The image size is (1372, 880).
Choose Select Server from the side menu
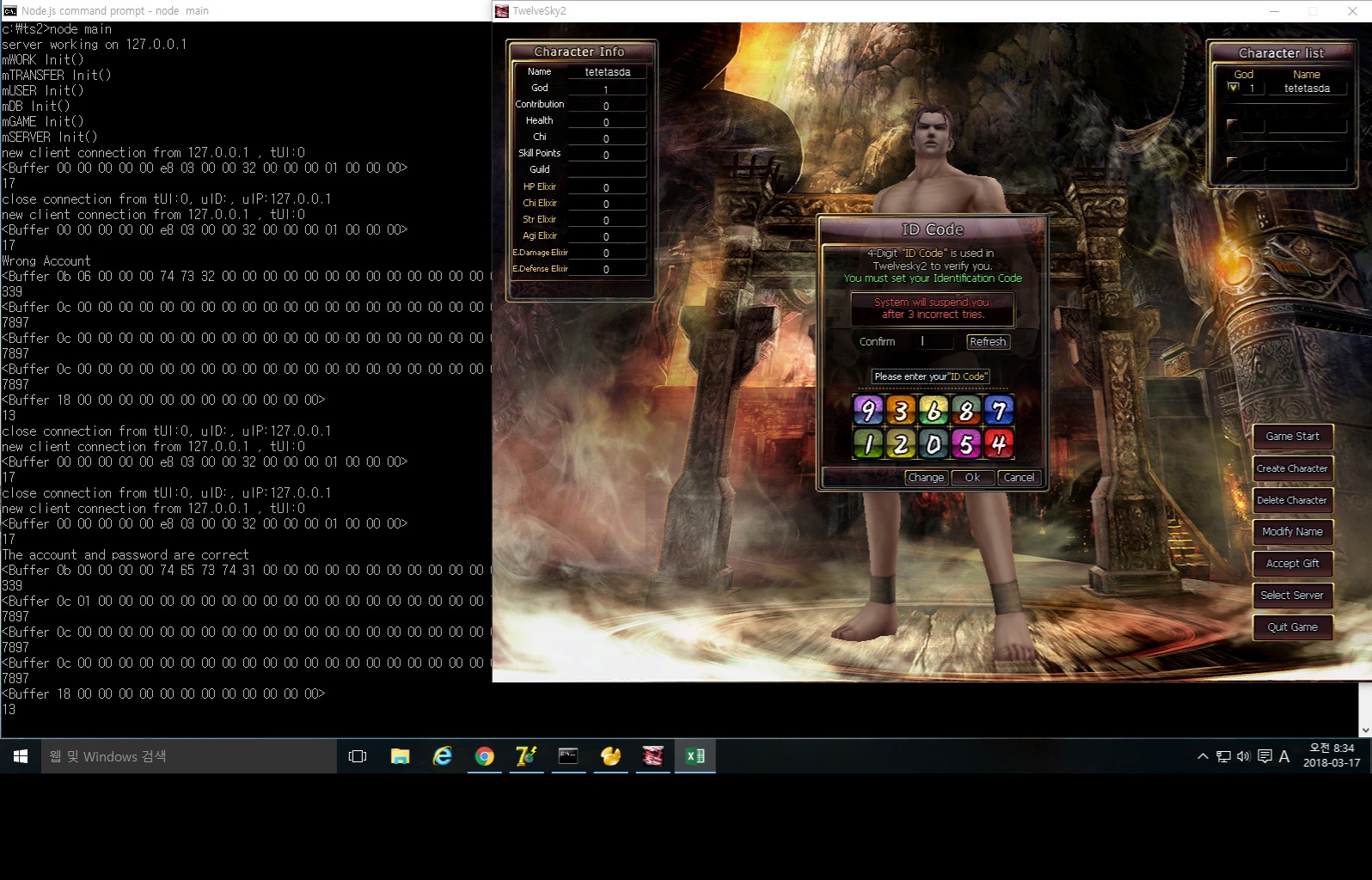[1292, 596]
